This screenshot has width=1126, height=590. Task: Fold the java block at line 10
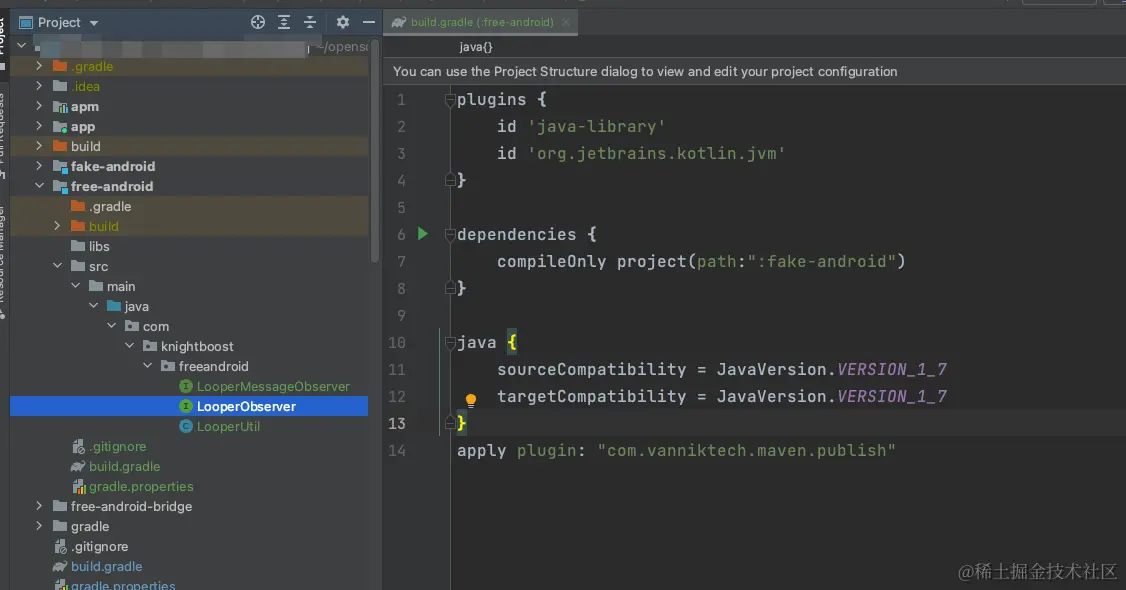(x=450, y=342)
